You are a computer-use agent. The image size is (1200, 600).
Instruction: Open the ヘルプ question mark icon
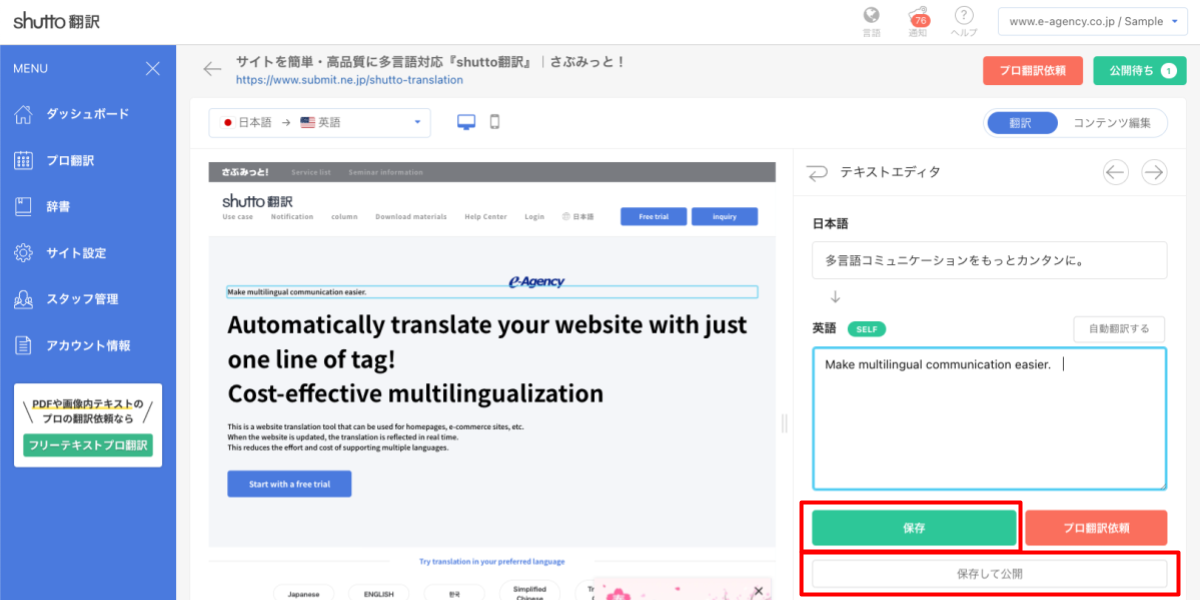pos(964,21)
